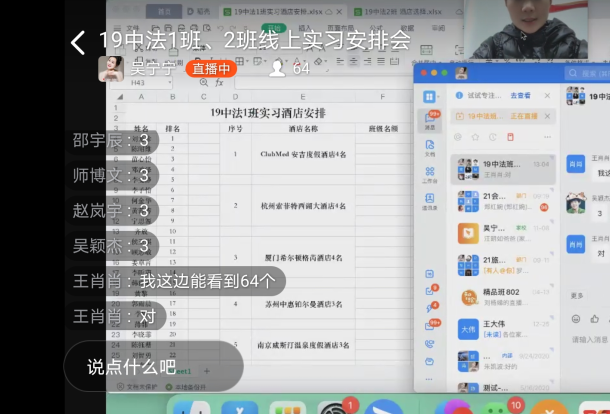Open the 稻壳 tab in WPS
610x414 pixels.
pos(199,12)
